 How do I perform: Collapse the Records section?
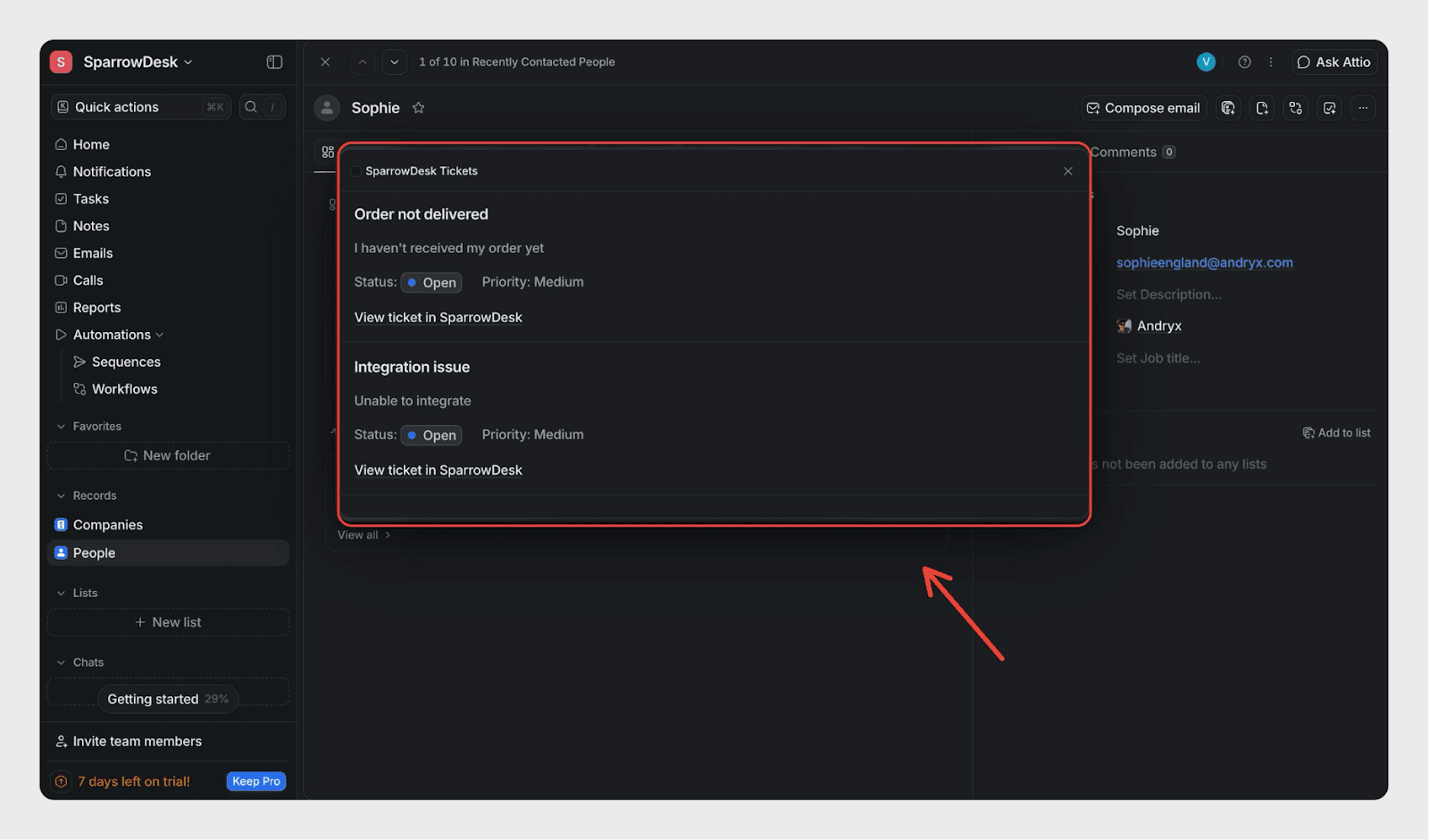[x=61, y=496]
